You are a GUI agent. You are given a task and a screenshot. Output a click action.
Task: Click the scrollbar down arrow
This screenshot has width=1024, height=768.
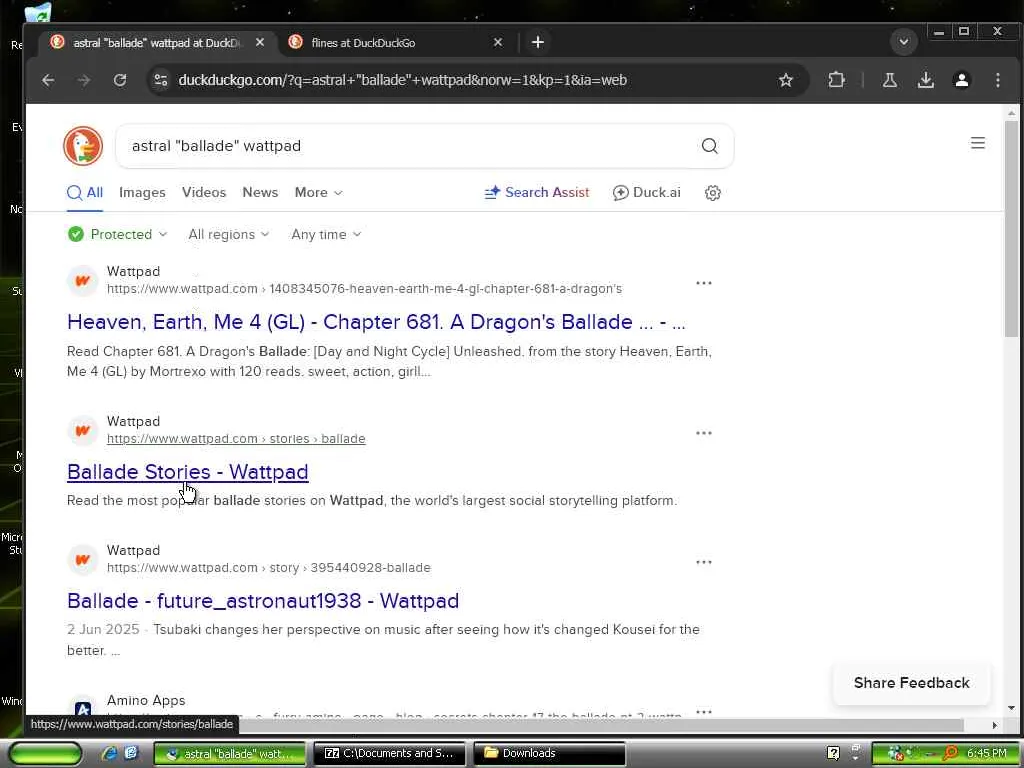(1012, 708)
